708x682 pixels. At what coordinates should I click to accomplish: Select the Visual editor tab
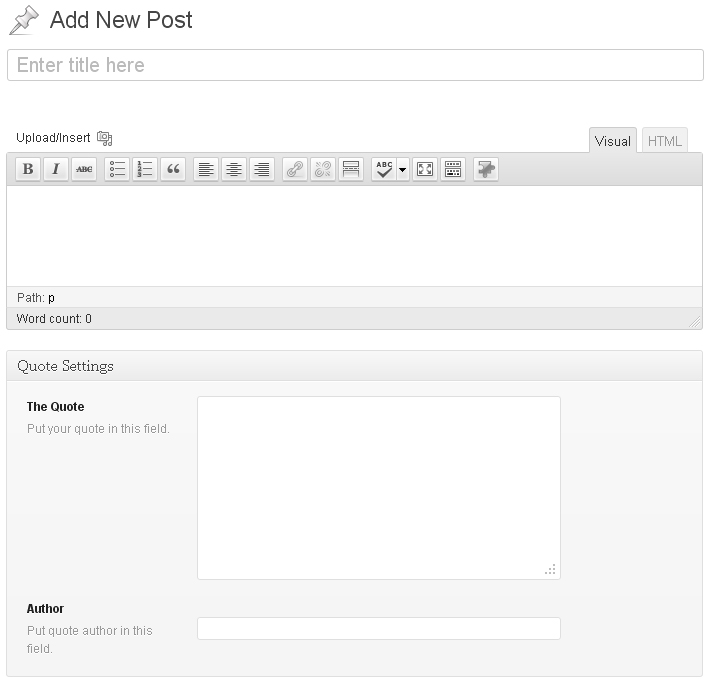click(x=613, y=141)
